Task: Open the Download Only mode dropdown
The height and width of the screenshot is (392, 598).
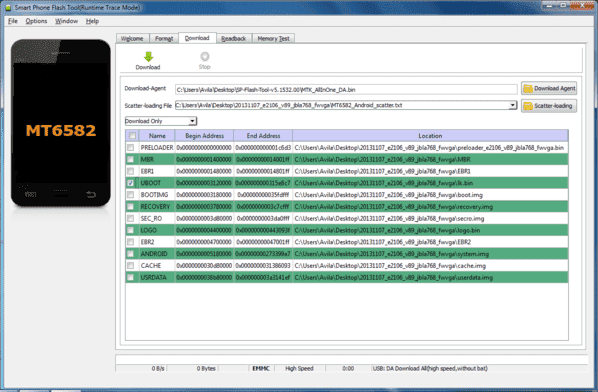Action: [161, 121]
